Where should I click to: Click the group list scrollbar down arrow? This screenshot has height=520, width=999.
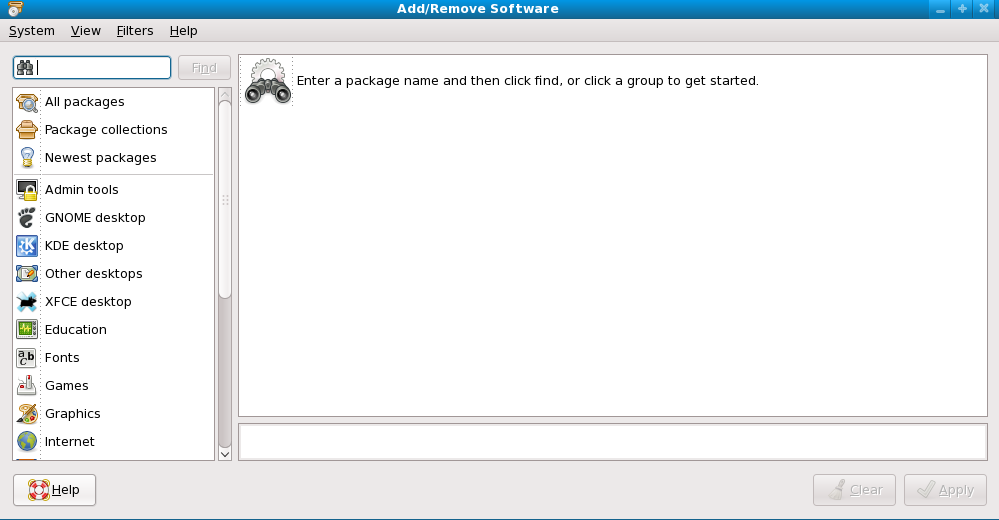click(225, 454)
